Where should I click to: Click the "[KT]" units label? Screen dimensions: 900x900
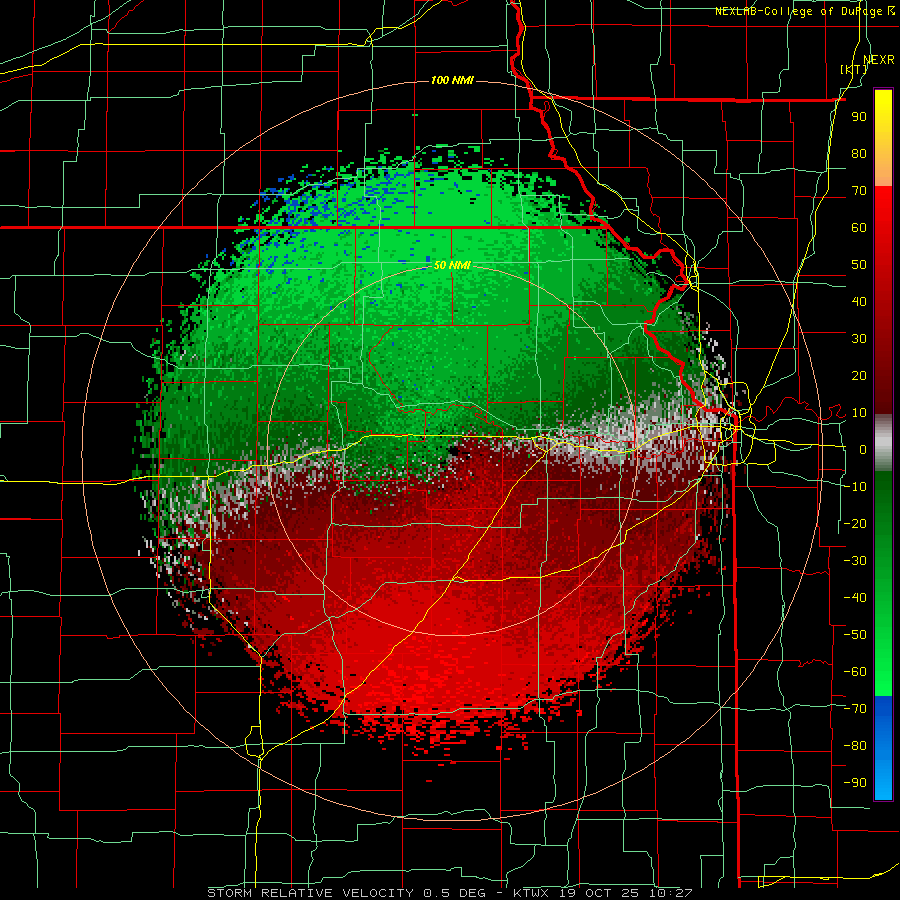point(854,69)
